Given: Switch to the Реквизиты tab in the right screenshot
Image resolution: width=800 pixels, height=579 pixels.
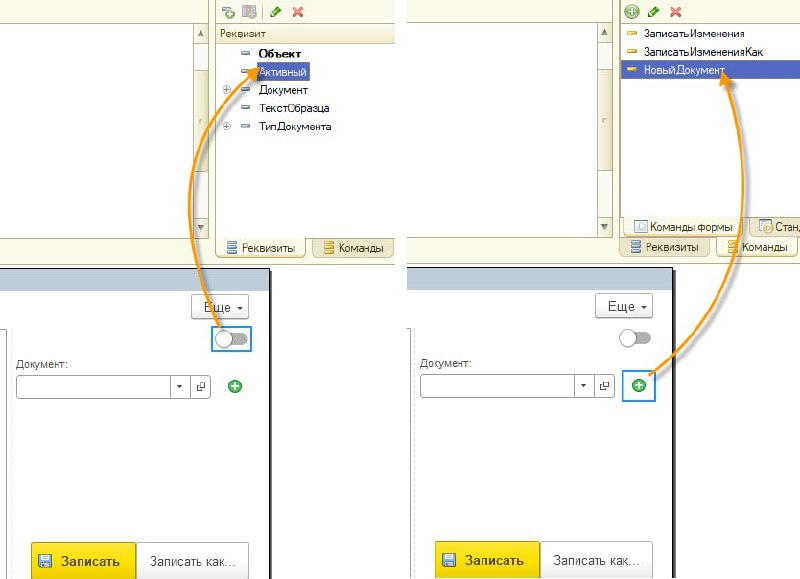Looking at the screenshot, I should pyautogui.click(x=665, y=247).
